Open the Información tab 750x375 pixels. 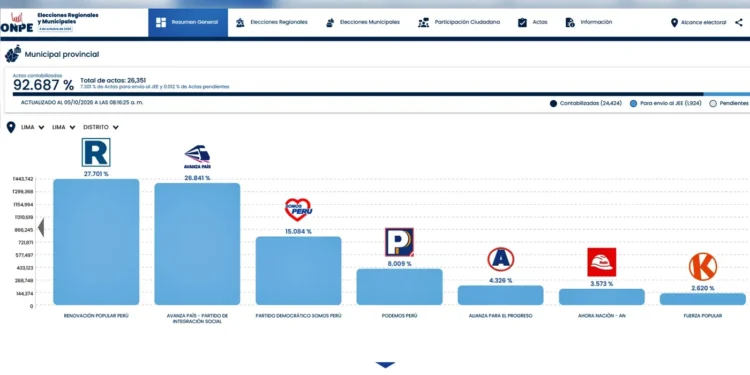(x=588, y=22)
